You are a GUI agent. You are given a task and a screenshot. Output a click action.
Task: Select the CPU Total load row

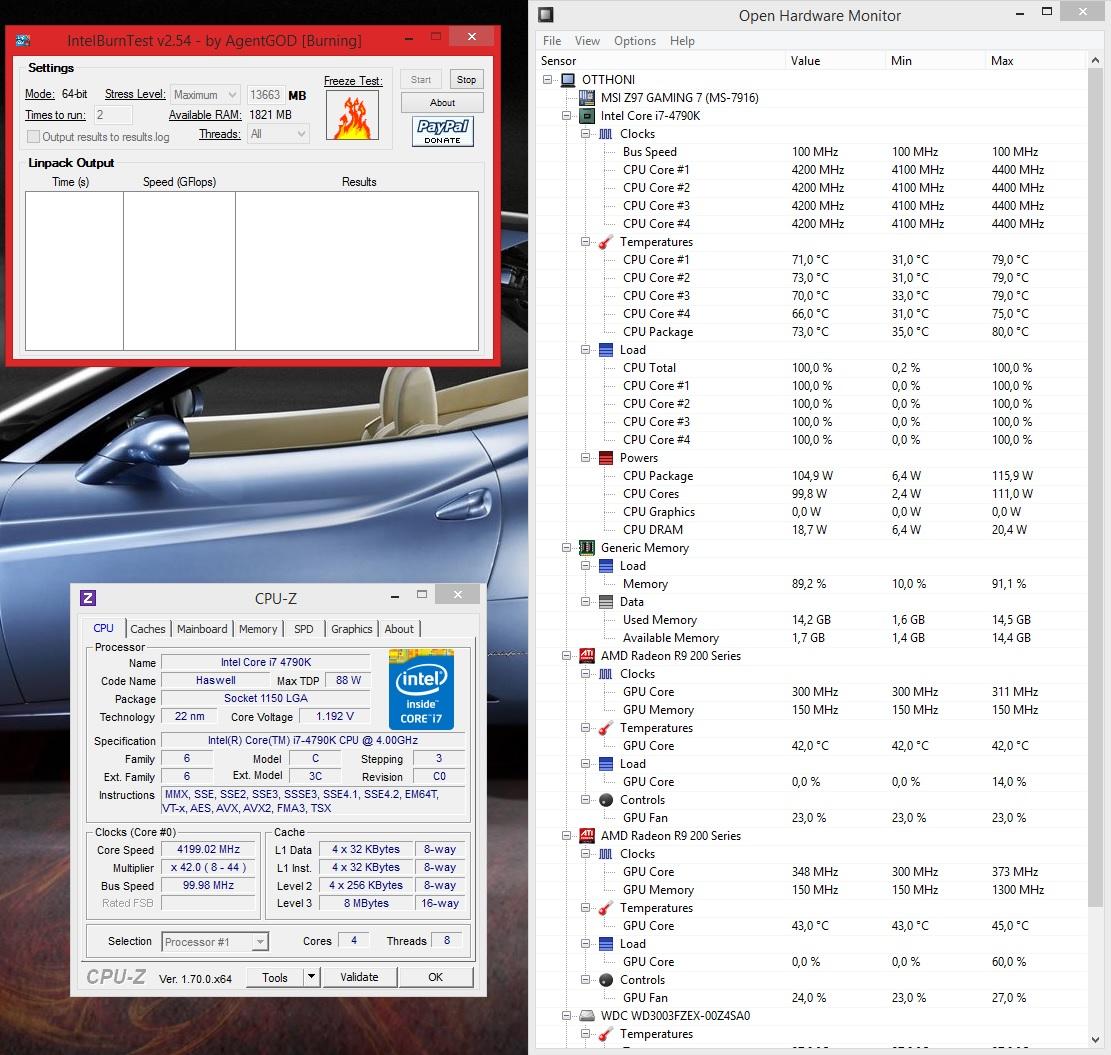[x=811, y=368]
